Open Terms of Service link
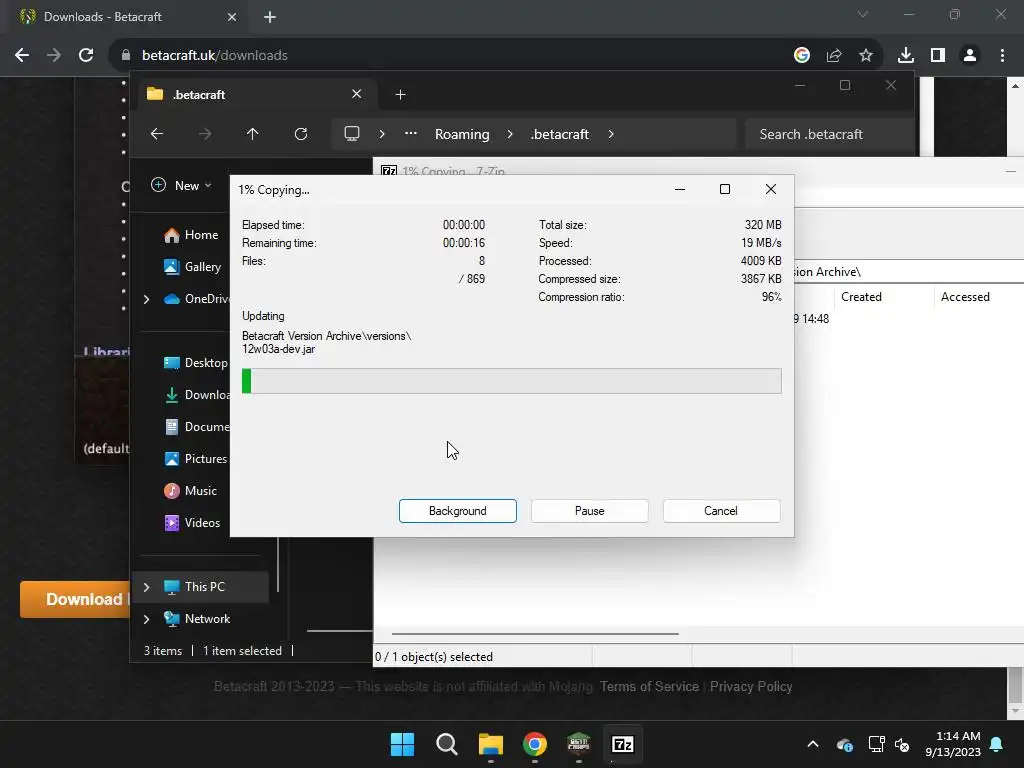The image size is (1024, 768). click(649, 686)
